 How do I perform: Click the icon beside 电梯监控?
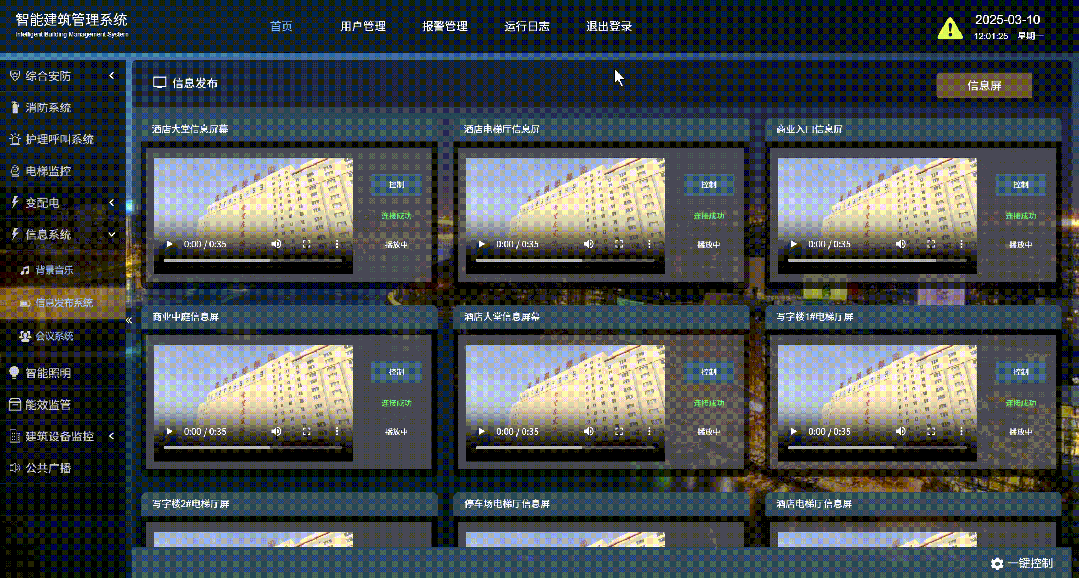pyautogui.click(x=14, y=171)
